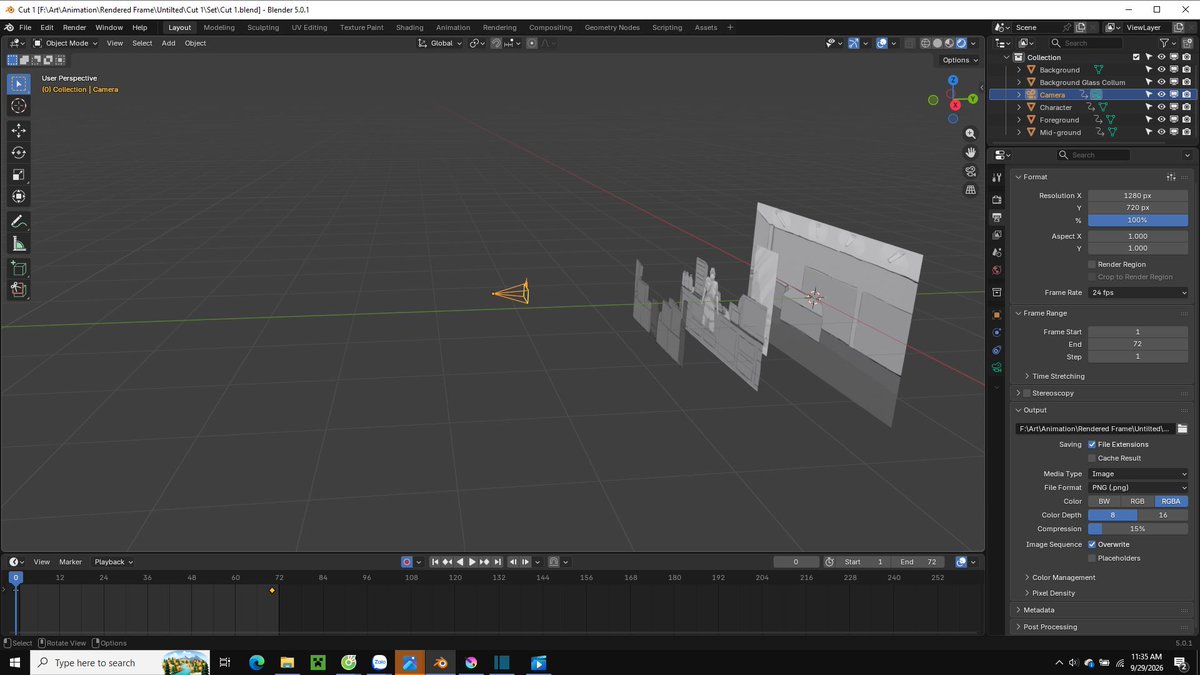
Task: Click the timeline Play button
Action: 472,562
